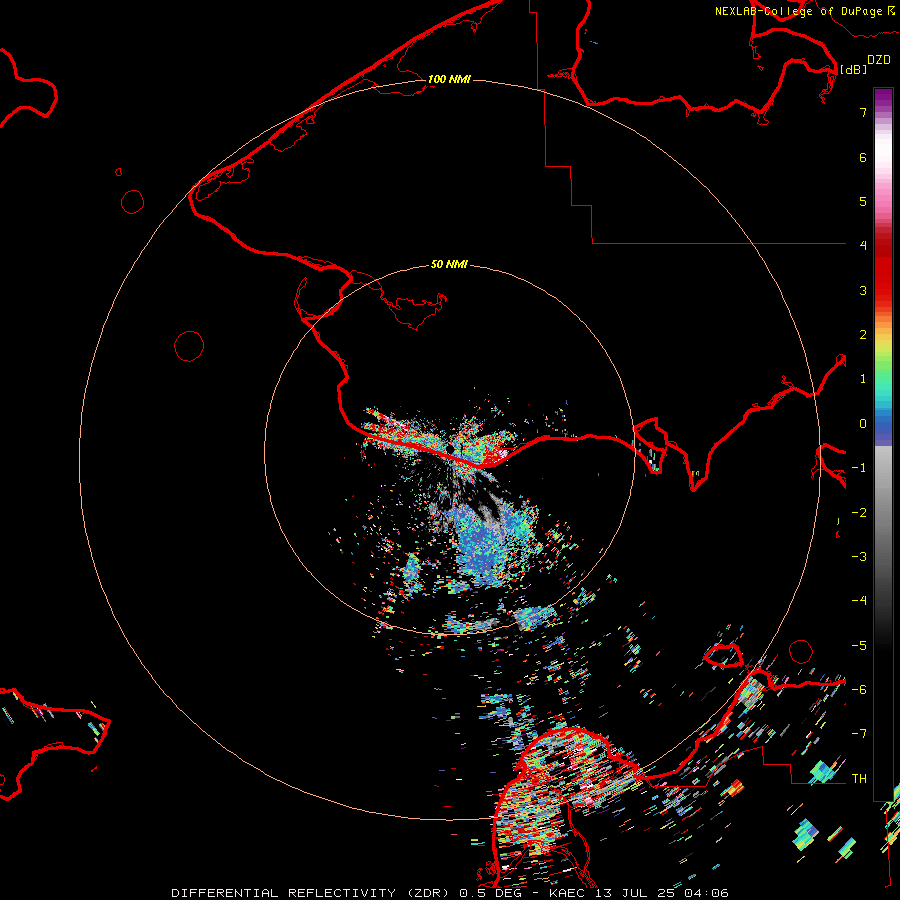This screenshot has width=900, height=900.
Task: Select the "DZD" product label
Action: pos(878,60)
